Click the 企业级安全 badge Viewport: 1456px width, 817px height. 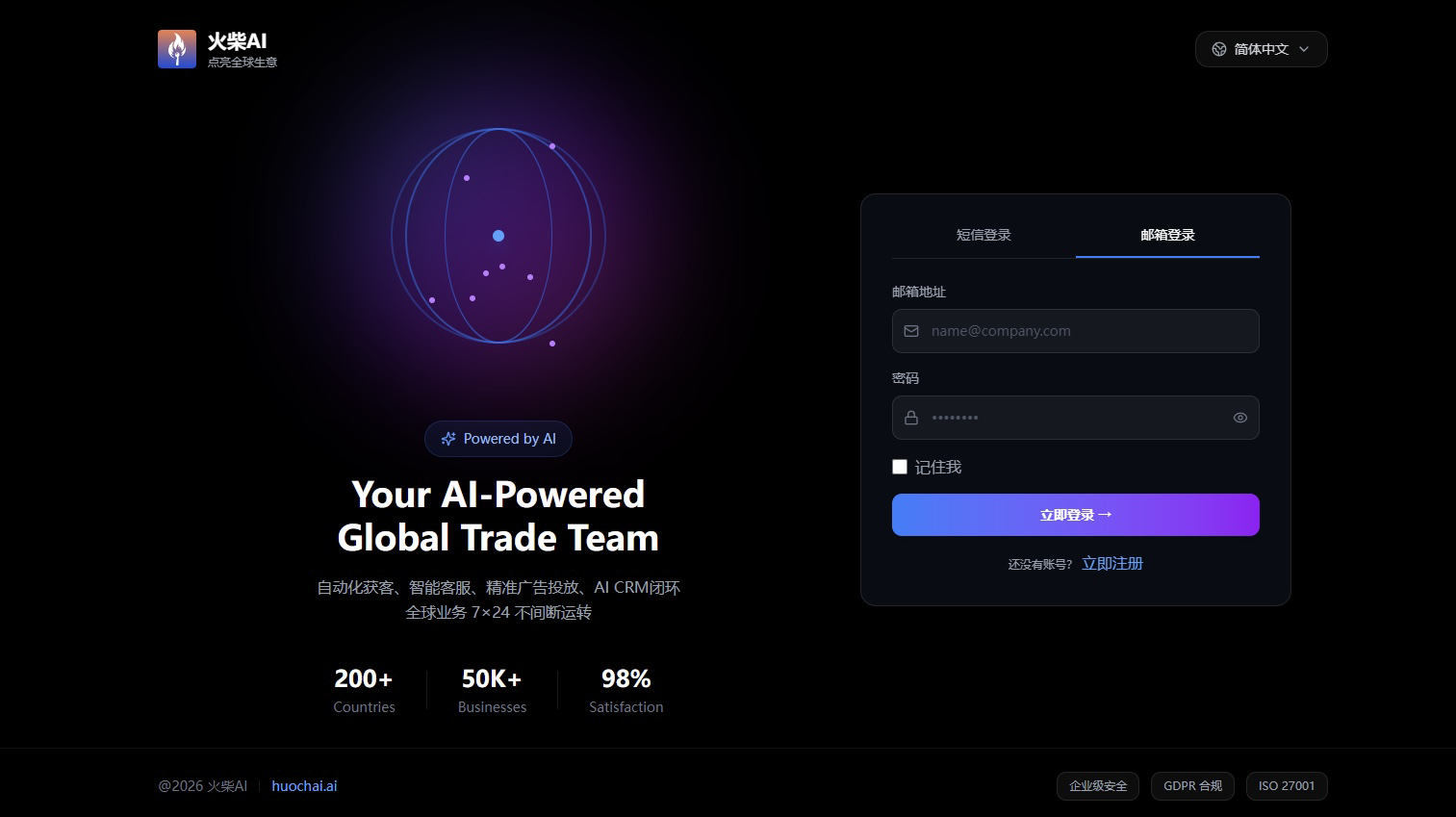point(1098,785)
